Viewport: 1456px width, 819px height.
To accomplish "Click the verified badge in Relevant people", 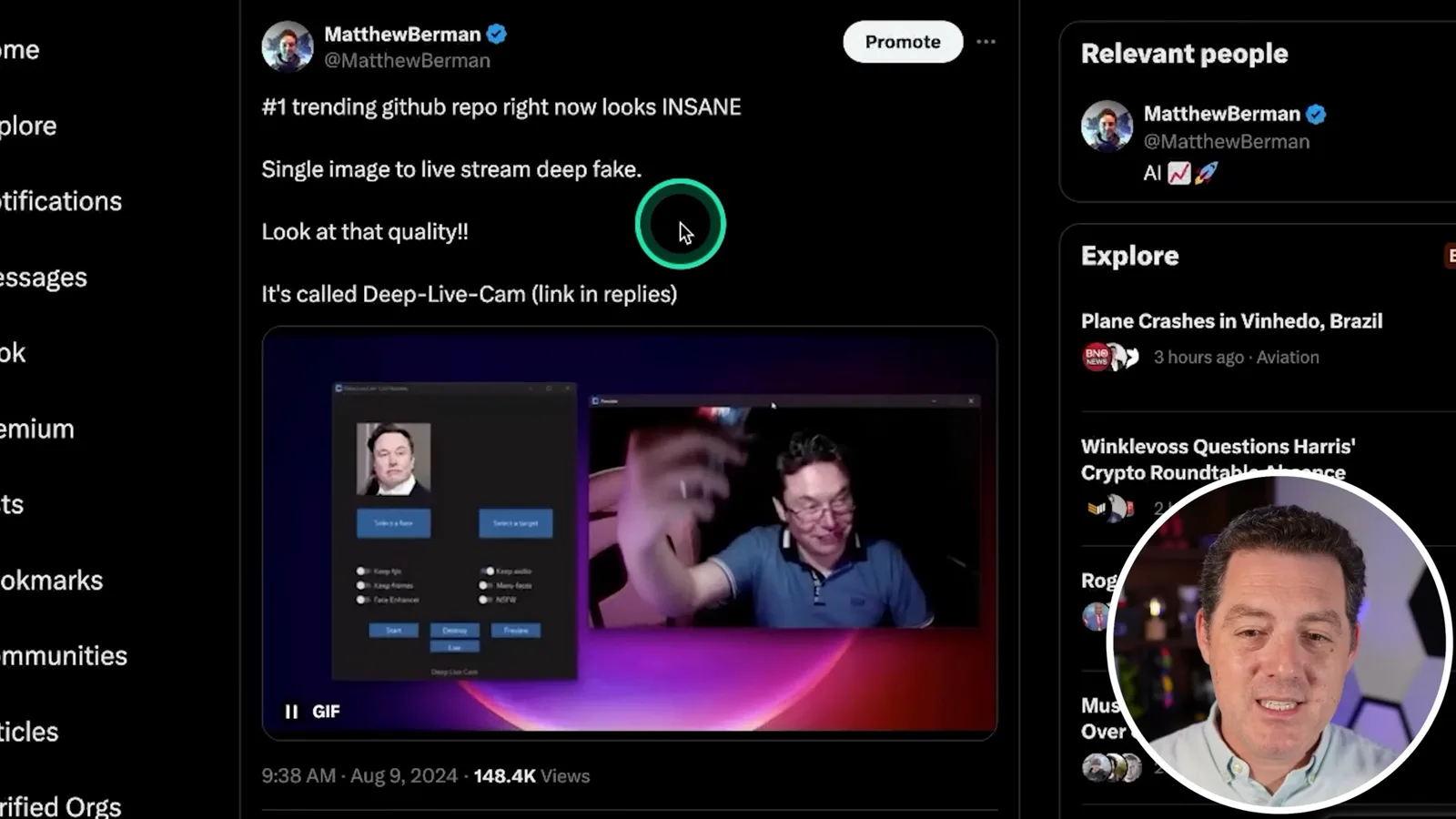I will pyautogui.click(x=1316, y=114).
